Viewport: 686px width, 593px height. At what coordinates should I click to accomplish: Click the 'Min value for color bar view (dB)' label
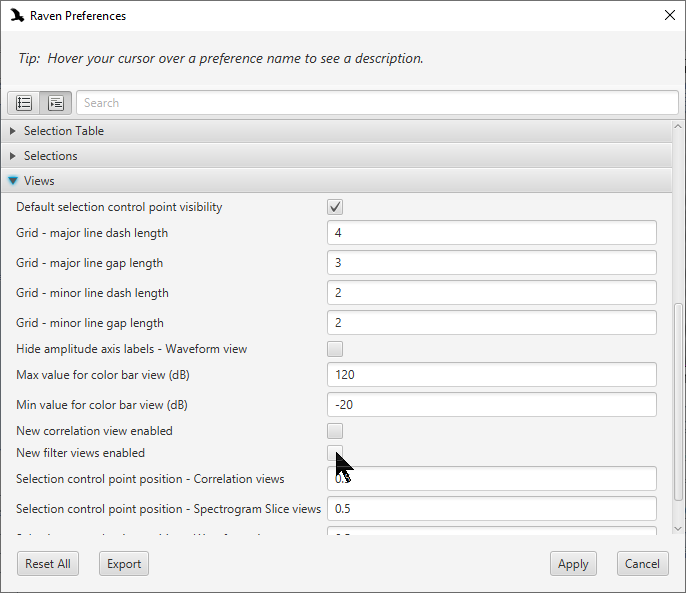tap(102, 405)
